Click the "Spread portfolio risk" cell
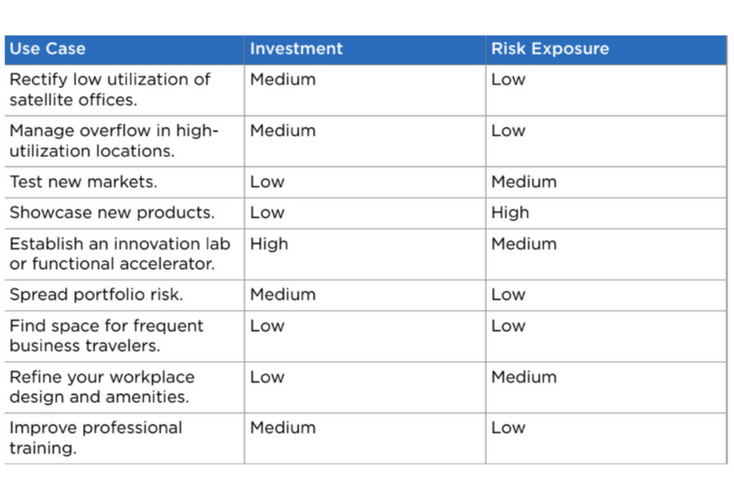This screenshot has width=734, height=501. pyautogui.click(x=96, y=295)
